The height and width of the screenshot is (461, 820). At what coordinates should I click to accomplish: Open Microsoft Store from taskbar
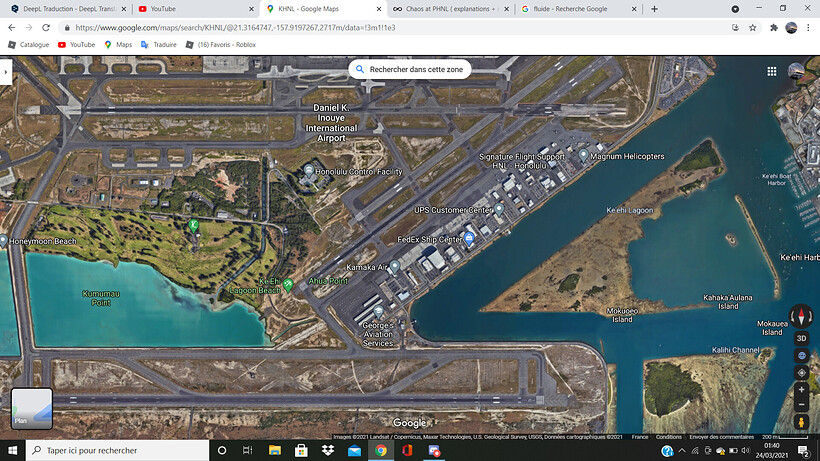(301, 450)
